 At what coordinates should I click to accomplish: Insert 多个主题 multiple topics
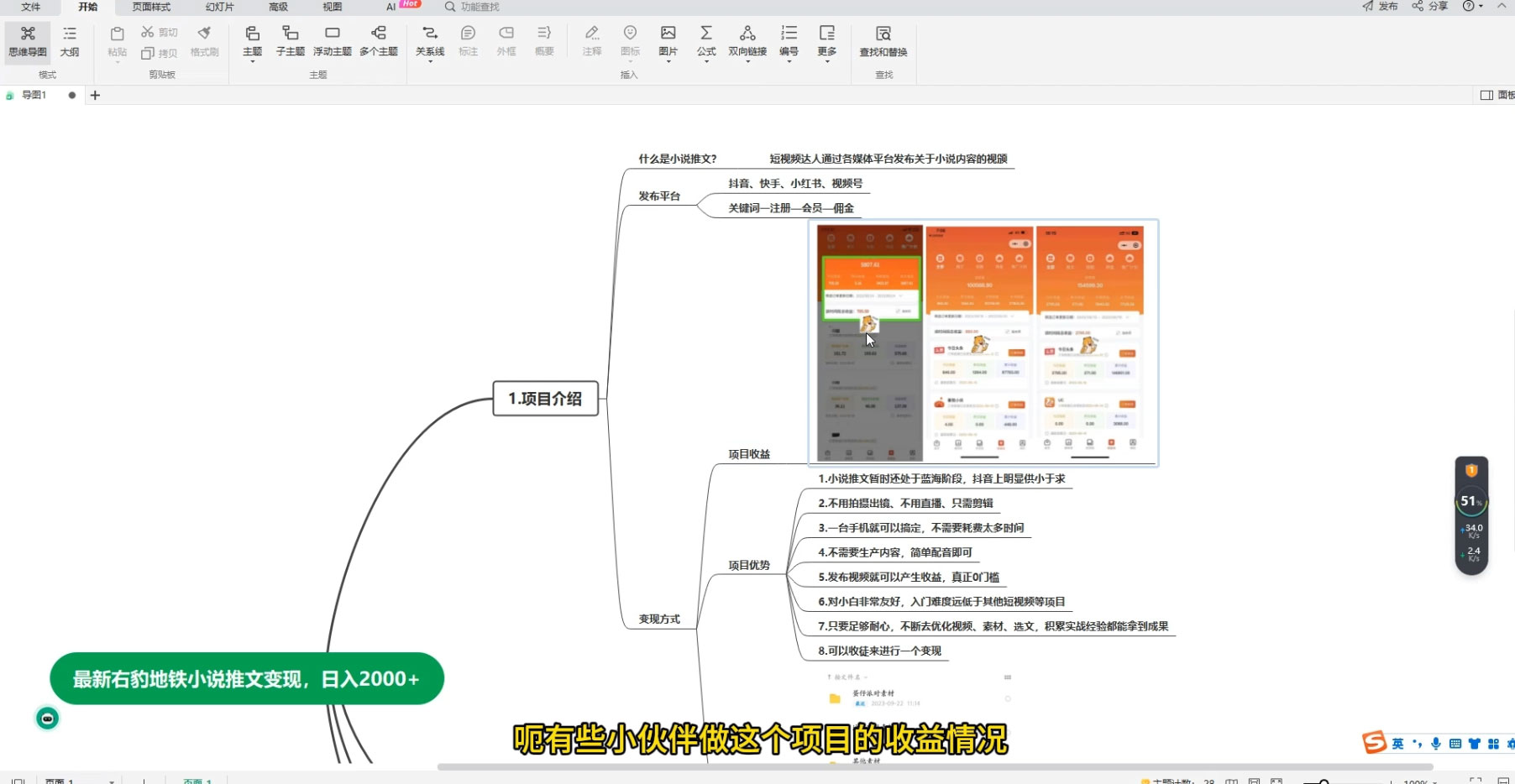click(x=377, y=40)
